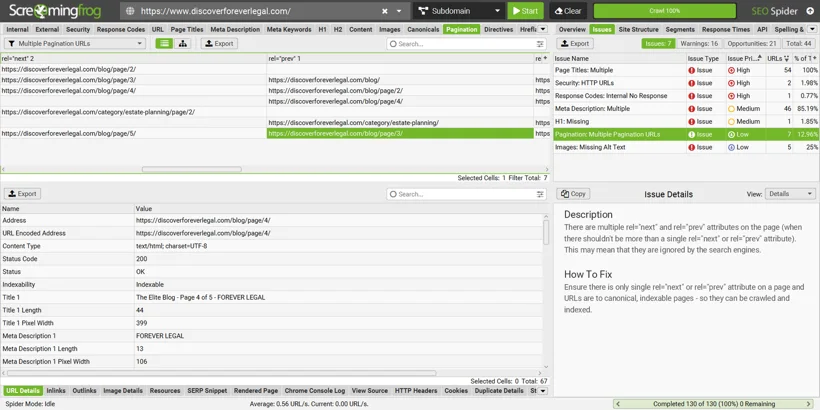This screenshot has height=410, width=820.
Task: Filter by Issues: 7
Action: [658, 44]
